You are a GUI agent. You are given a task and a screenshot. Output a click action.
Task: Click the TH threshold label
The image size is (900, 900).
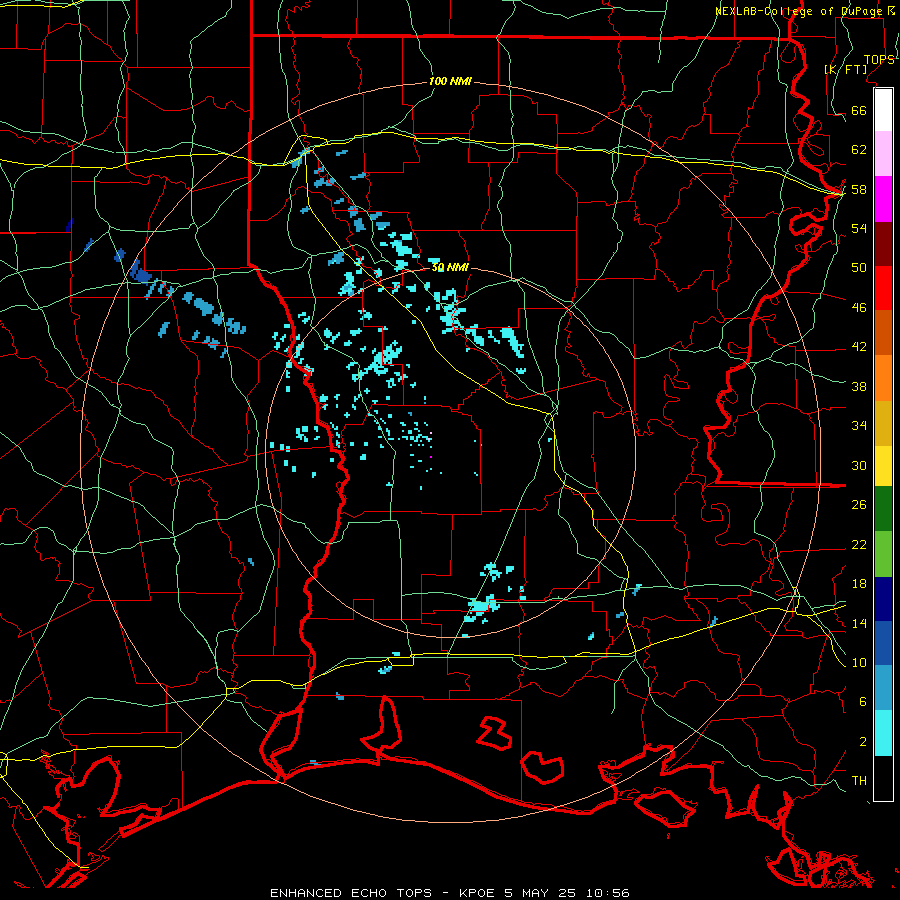859,781
